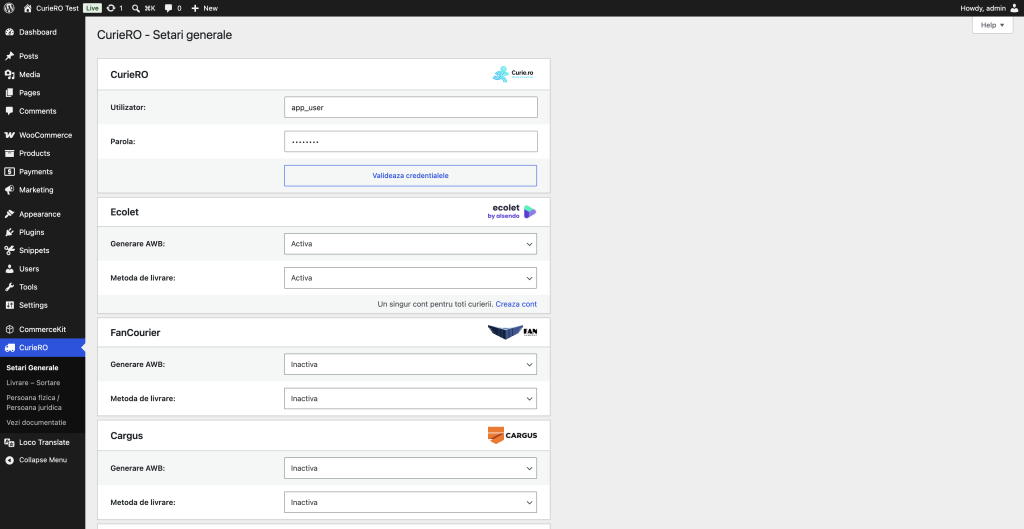Click the Snippets scissors icon
The width and height of the screenshot is (1024, 529).
pyautogui.click(x=9, y=251)
